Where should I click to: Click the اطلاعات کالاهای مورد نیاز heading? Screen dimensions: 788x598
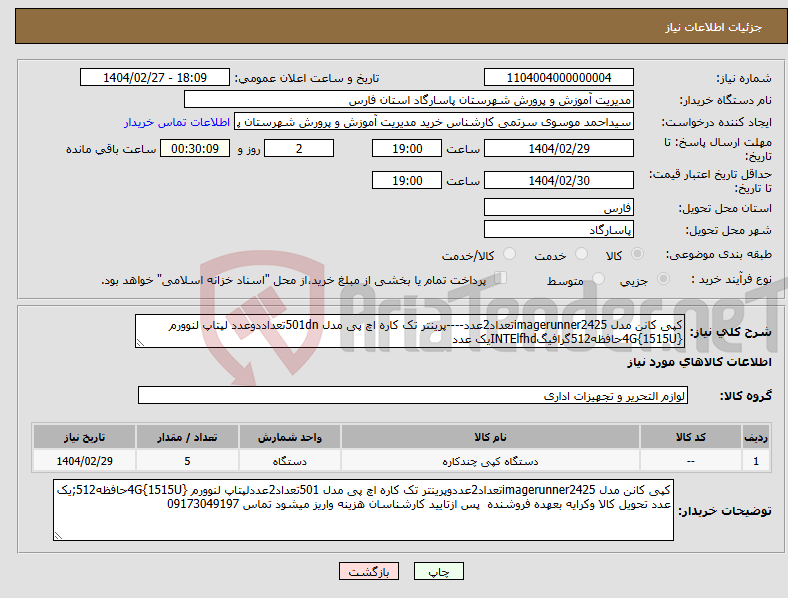(699, 362)
